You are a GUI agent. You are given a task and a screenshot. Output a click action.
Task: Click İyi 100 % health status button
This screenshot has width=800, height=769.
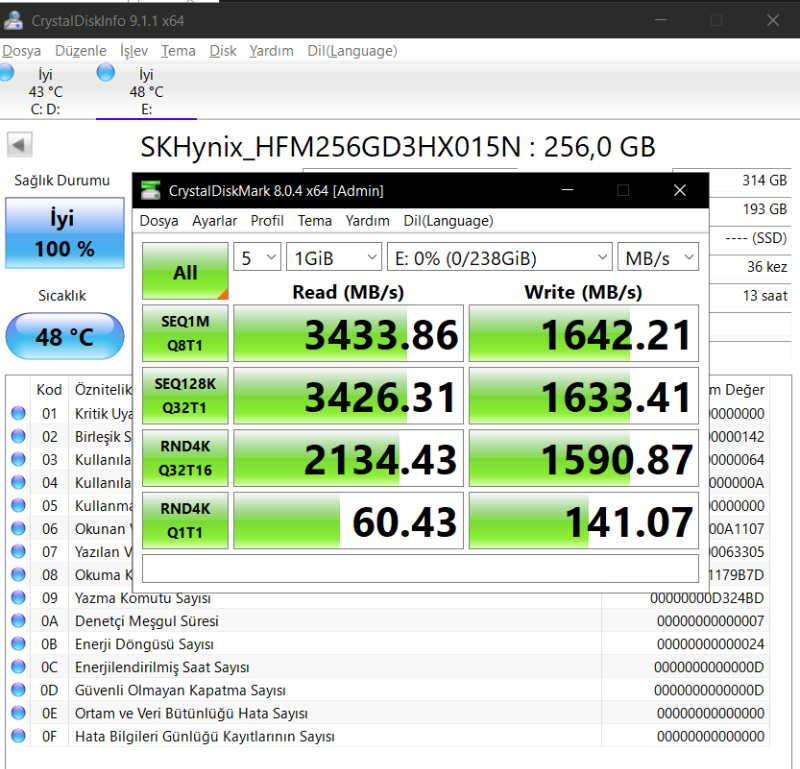(65, 233)
